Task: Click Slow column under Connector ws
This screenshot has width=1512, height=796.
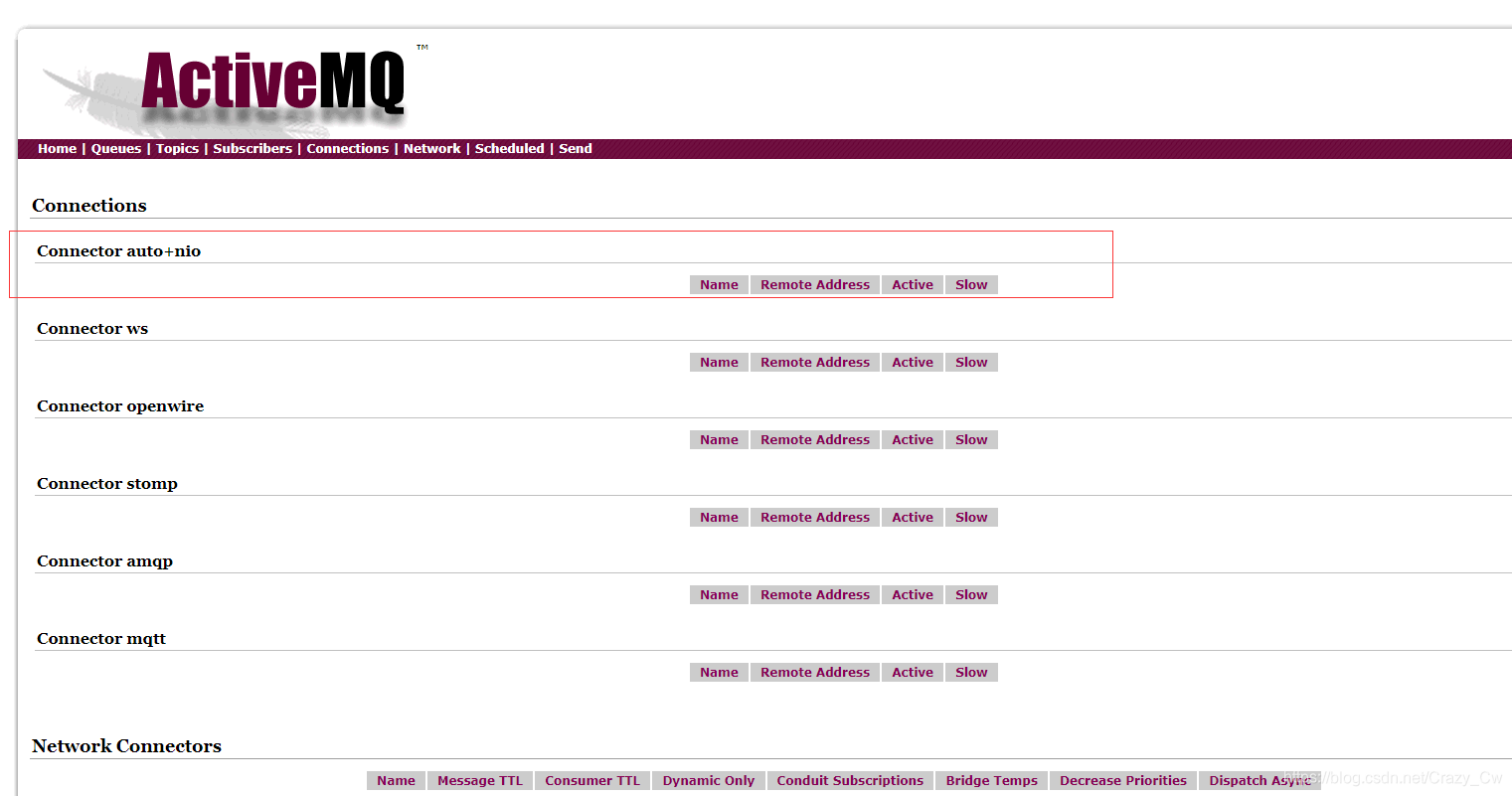Action: [971, 362]
